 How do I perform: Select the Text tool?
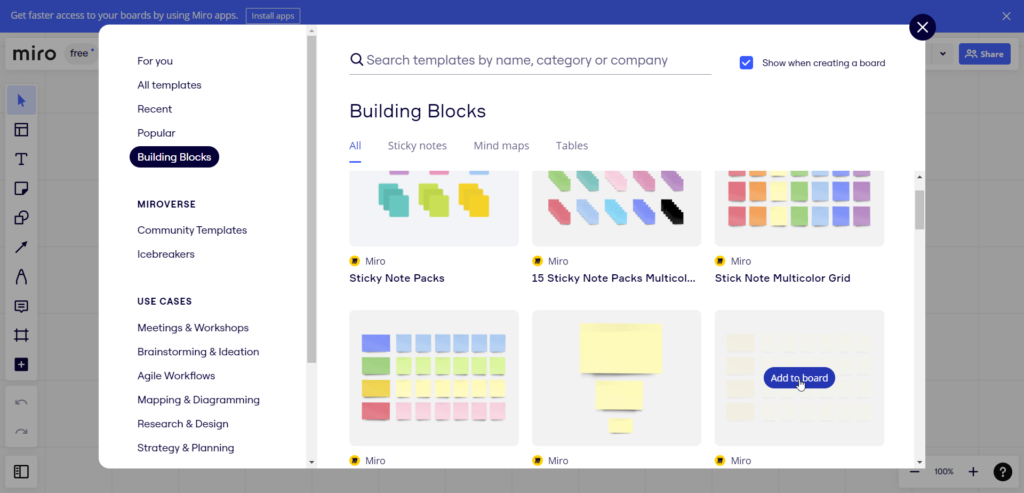(22, 159)
